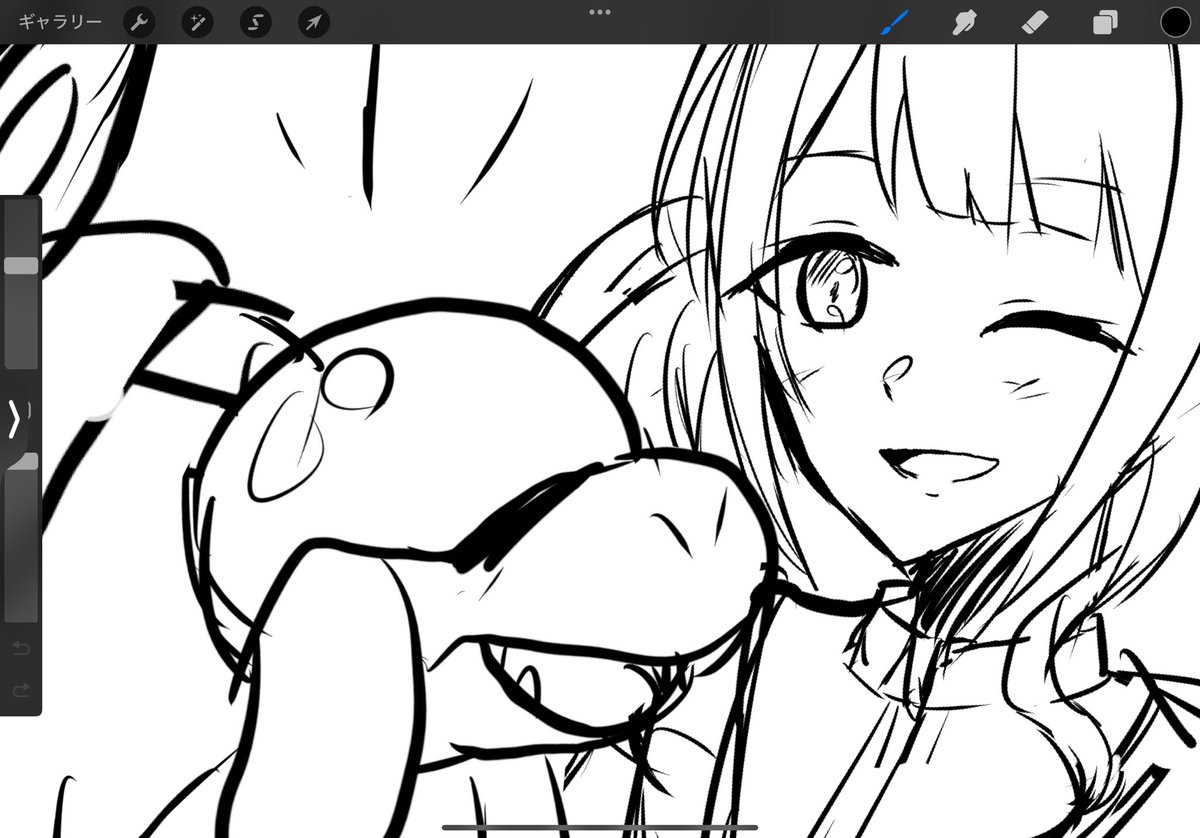Tap the three-dot multitasking menu
The image size is (1200, 838).
click(600, 12)
